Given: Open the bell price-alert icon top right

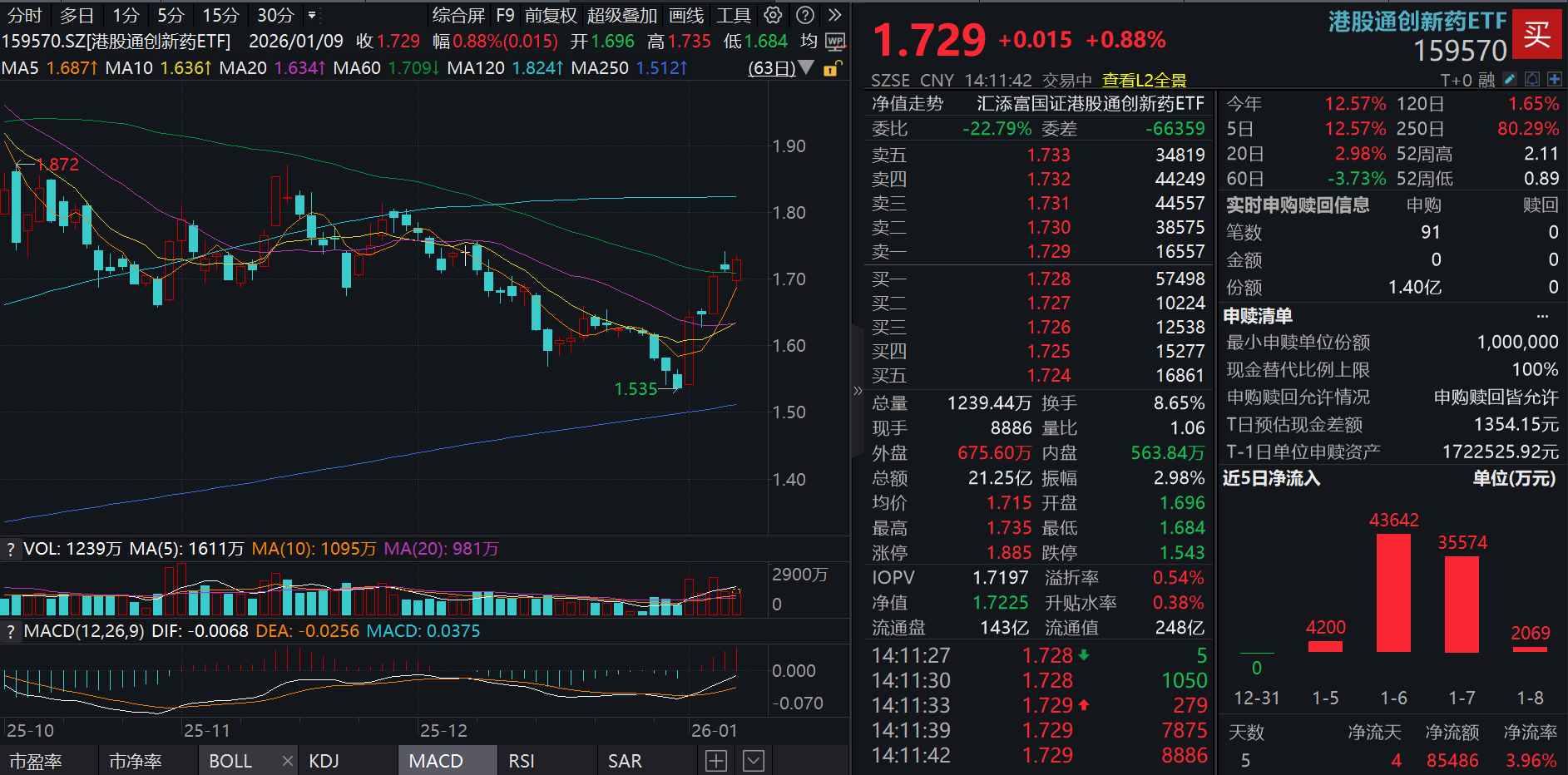Looking at the screenshot, I should point(1531,78).
